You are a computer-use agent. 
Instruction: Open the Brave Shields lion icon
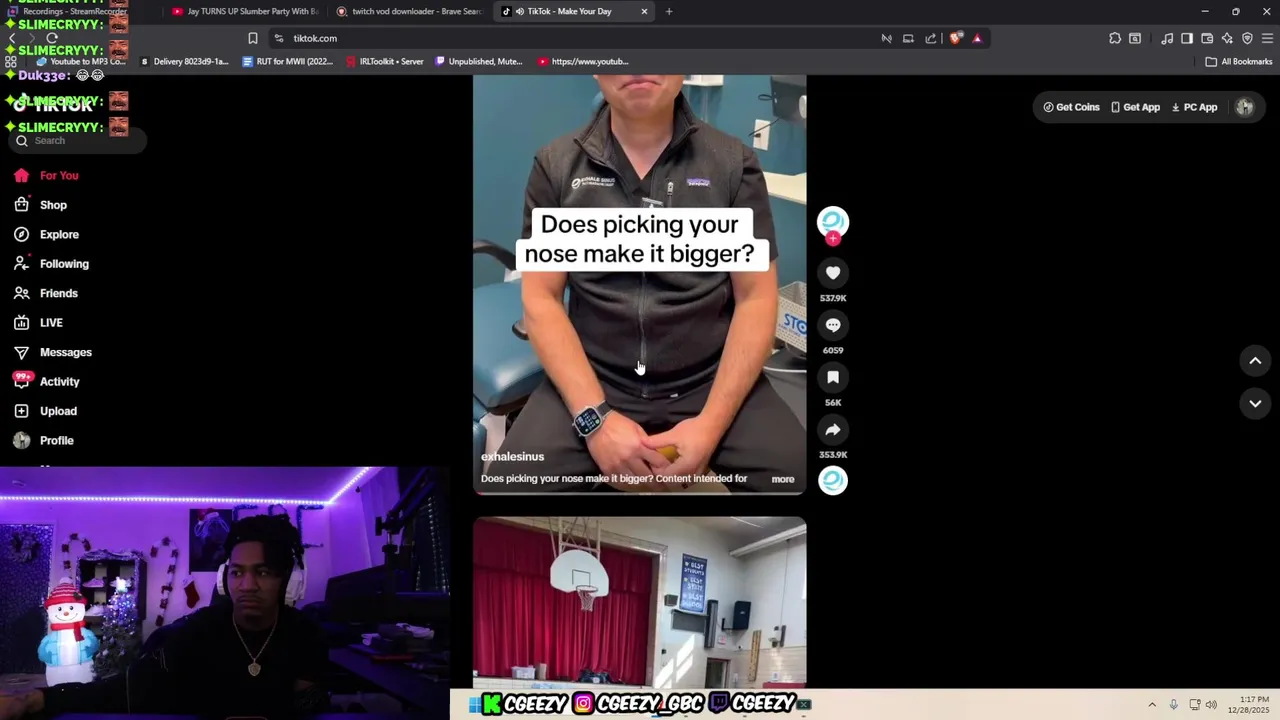point(956,38)
